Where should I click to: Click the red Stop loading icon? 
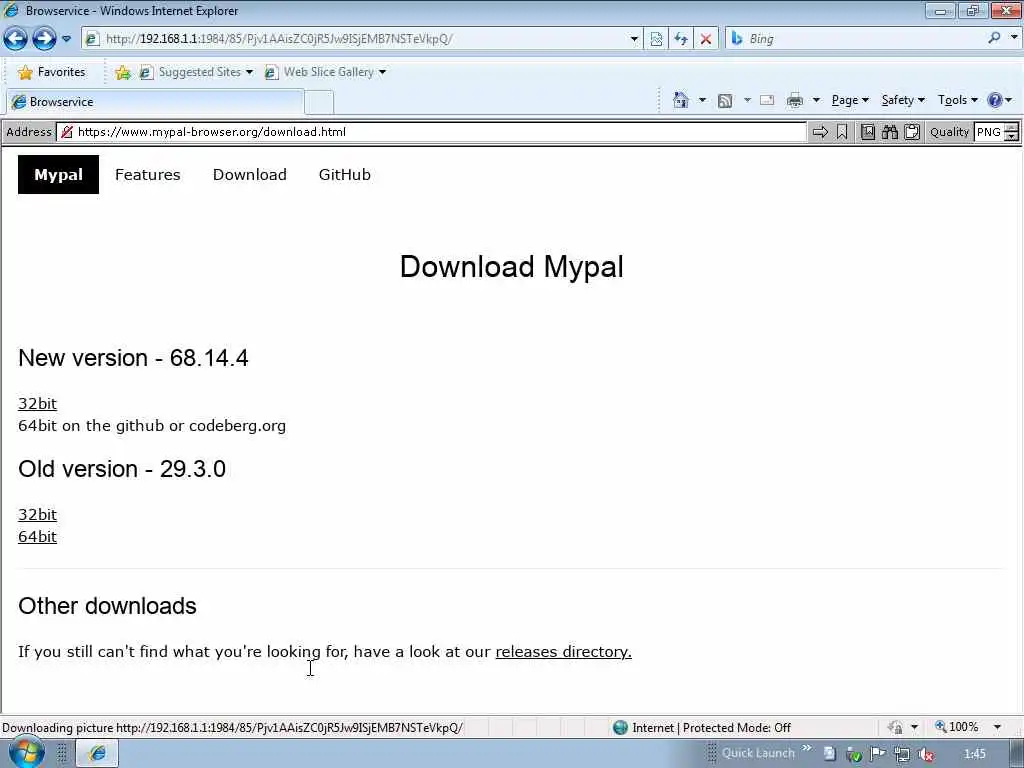point(706,39)
